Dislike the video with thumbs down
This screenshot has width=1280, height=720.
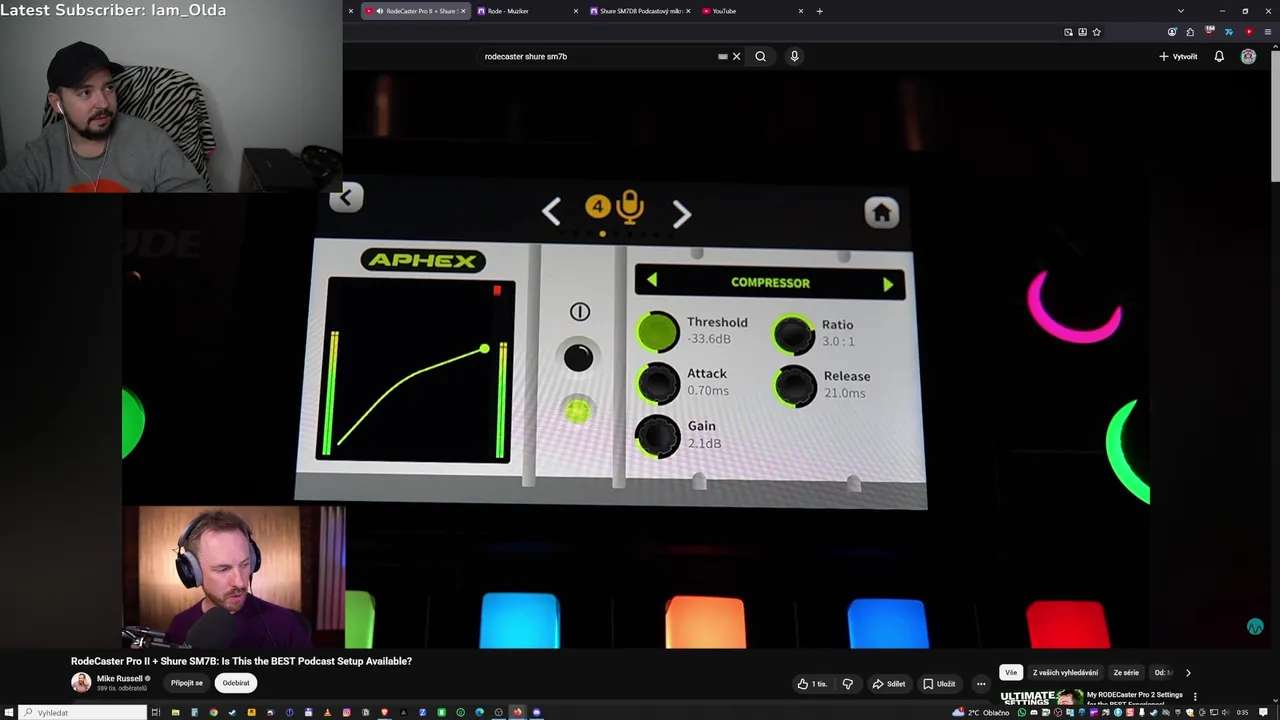[x=848, y=684]
